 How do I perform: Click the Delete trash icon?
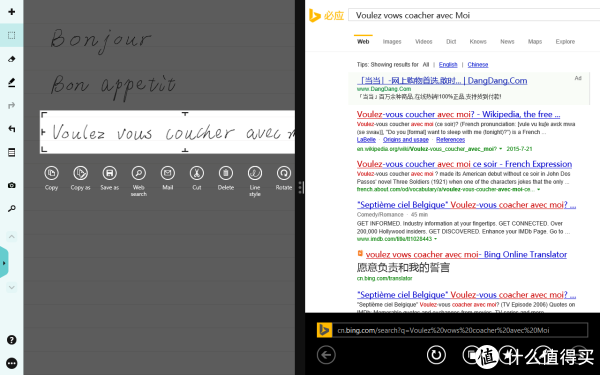[226, 173]
